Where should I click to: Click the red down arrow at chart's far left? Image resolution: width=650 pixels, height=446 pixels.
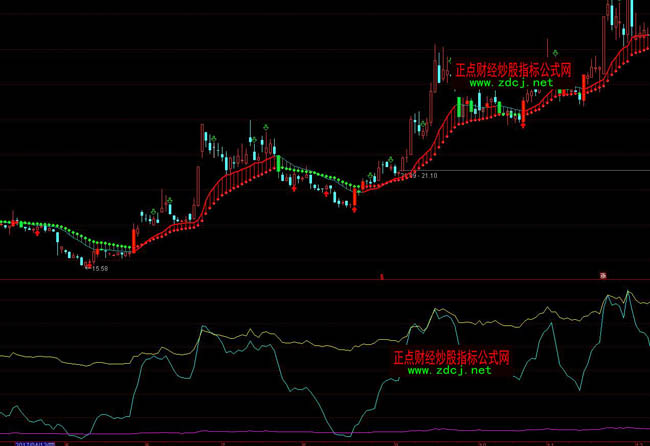(37, 231)
